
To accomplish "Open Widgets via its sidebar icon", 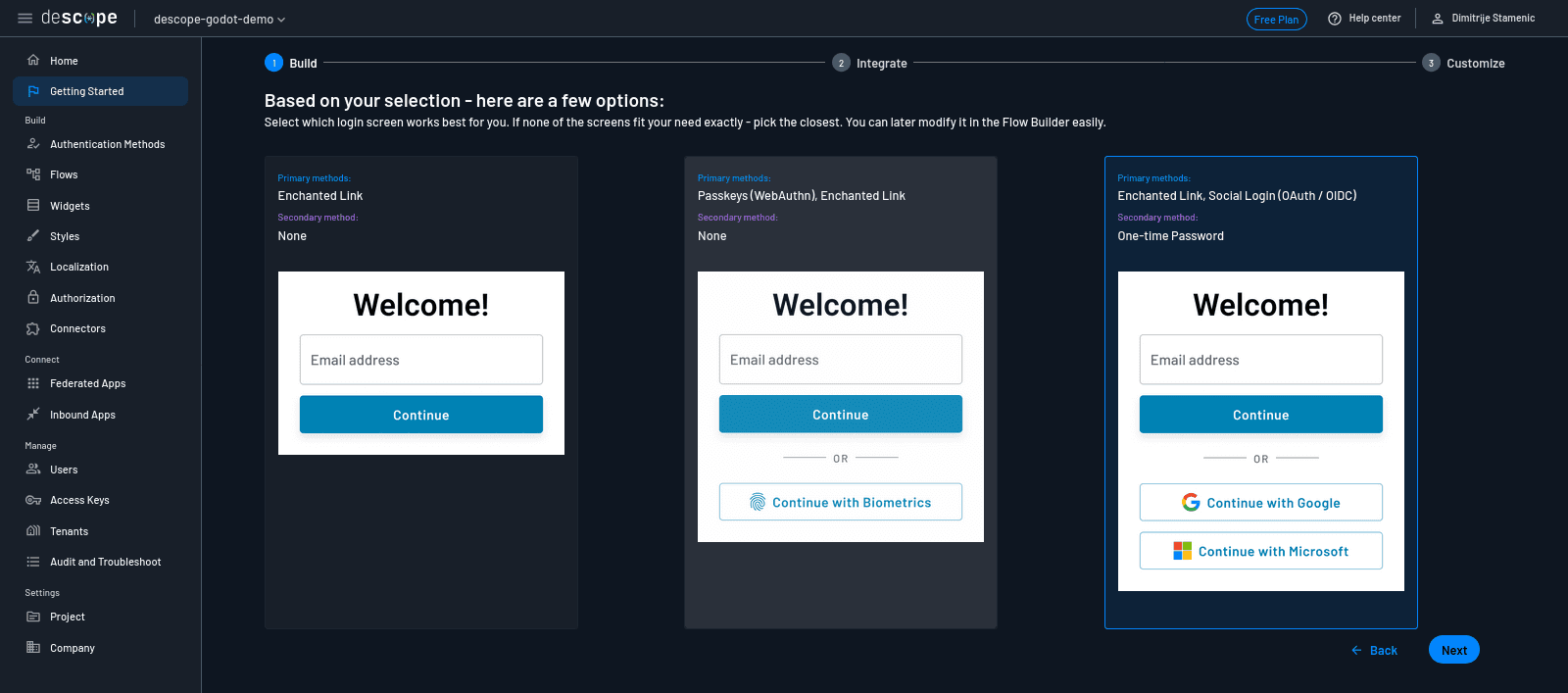I will [x=33, y=206].
